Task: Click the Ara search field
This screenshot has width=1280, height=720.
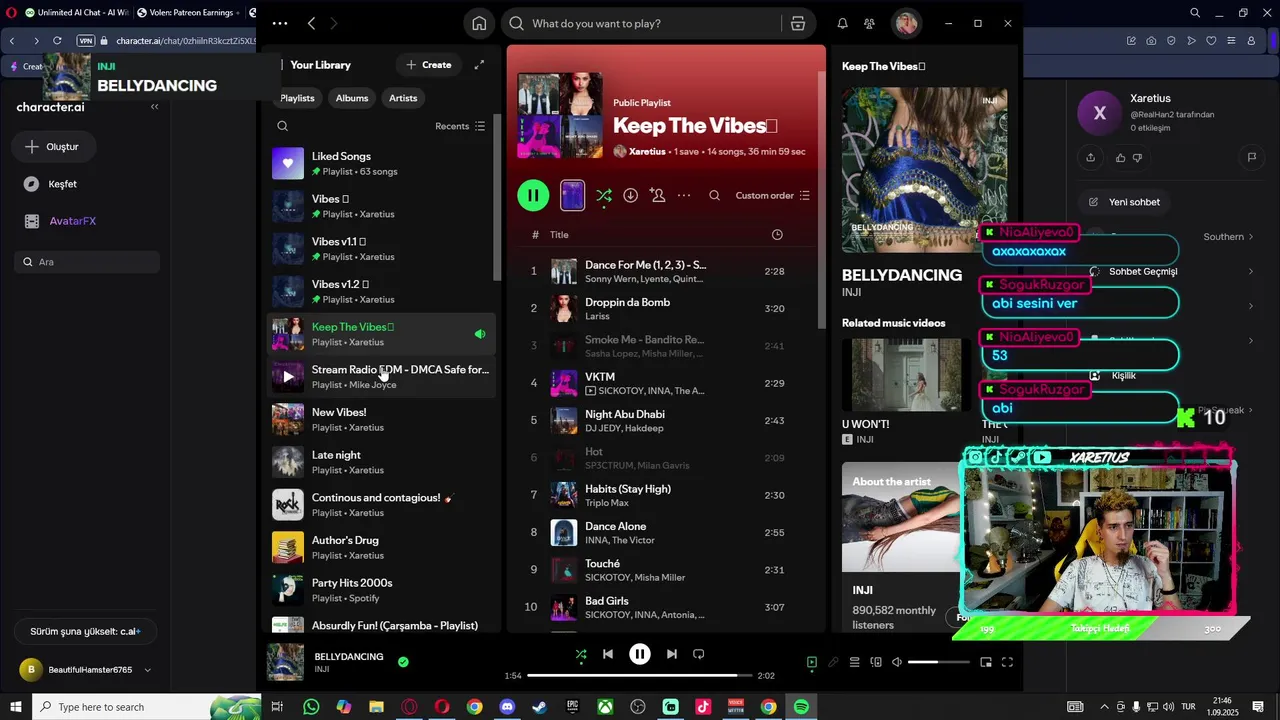Action: (x=87, y=262)
